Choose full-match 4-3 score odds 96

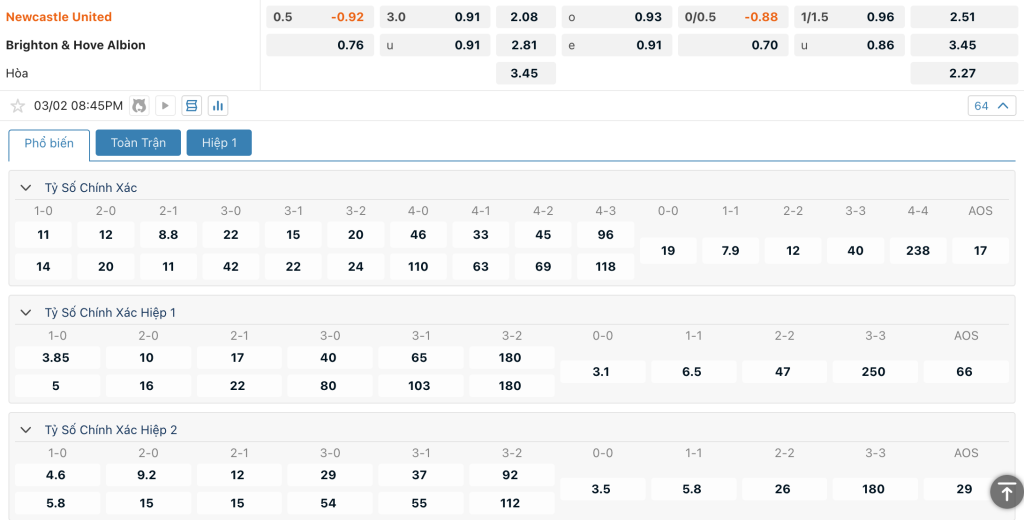click(x=605, y=235)
